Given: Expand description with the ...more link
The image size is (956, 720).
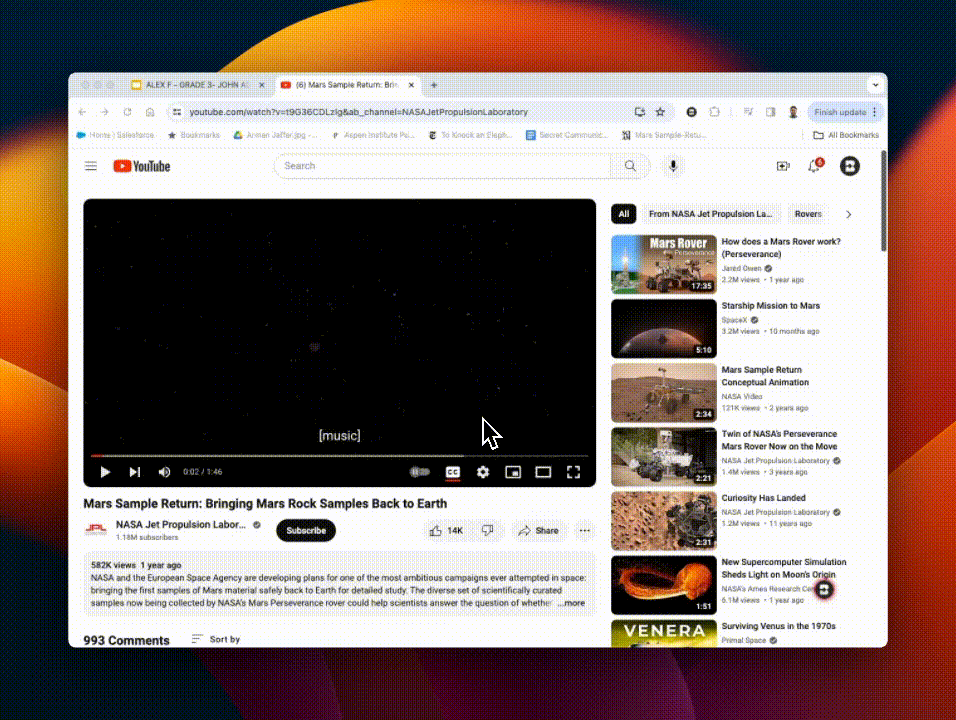Looking at the screenshot, I should pyautogui.click(x=572, y=603).
